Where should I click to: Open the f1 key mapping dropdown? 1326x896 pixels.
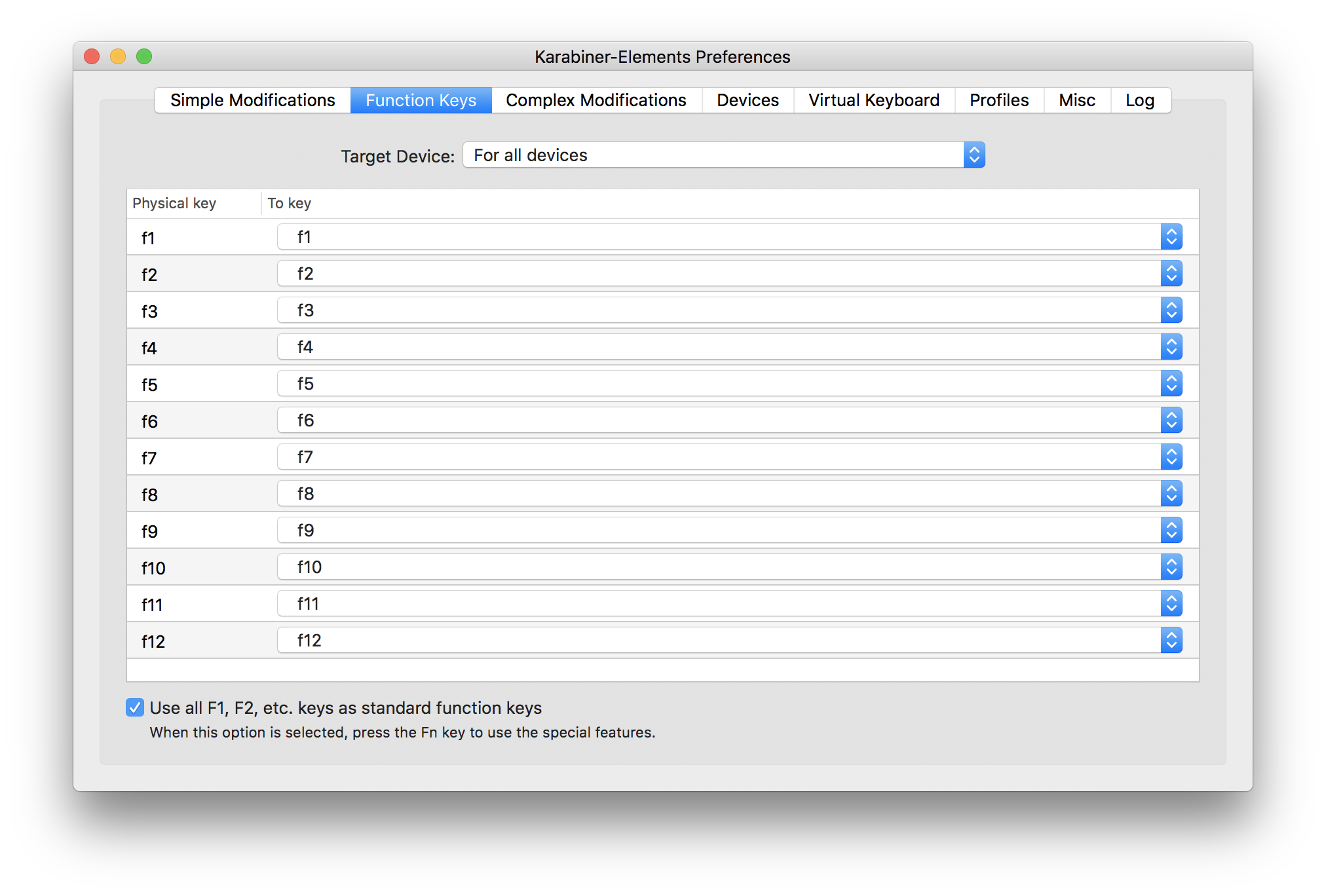[x=1171, y=236]
